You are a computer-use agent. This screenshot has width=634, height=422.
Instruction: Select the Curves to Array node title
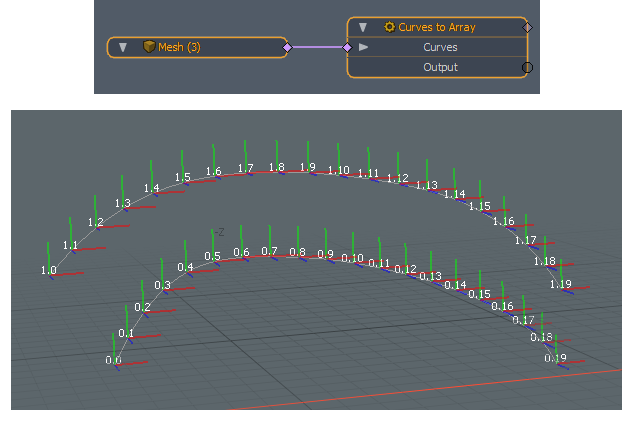pos(437,27)
